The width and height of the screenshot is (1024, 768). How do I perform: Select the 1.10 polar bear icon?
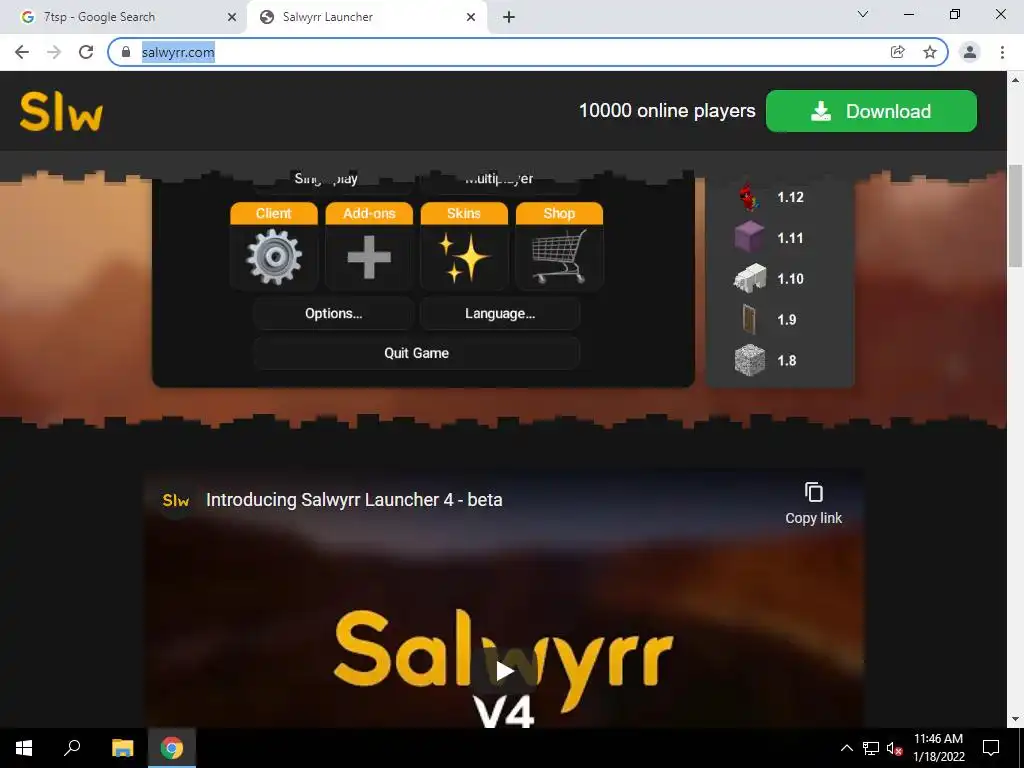click(750, 278)
